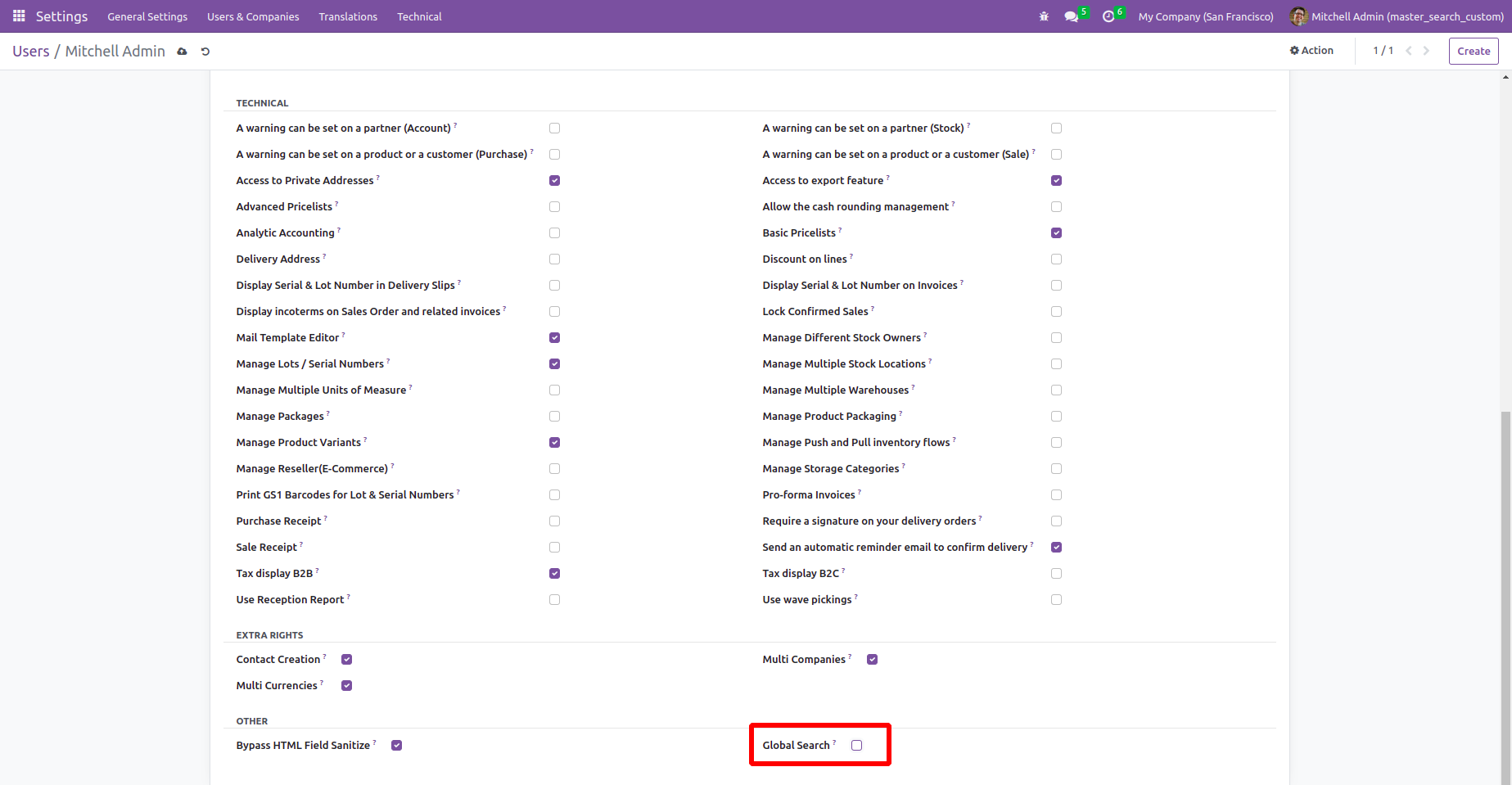Viewport: 1512px width, 785px height.
Task: Open the activities clock icon
Action: coord(1108,16)
